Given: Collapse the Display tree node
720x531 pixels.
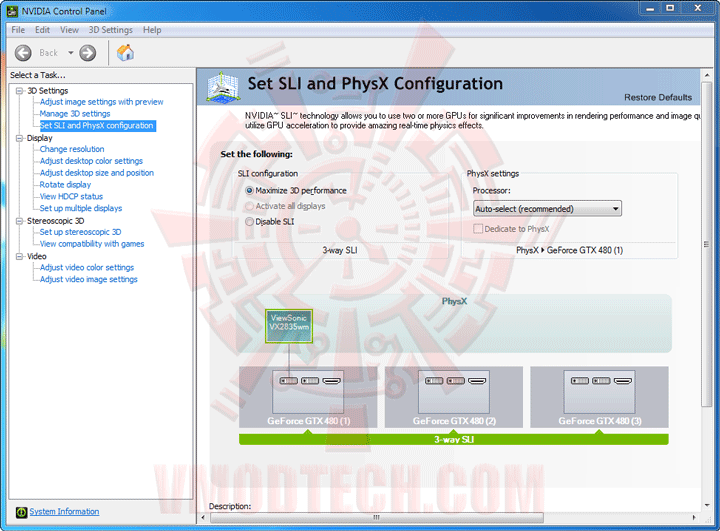Looking at the screenshot, I should (x=19, y=138).
